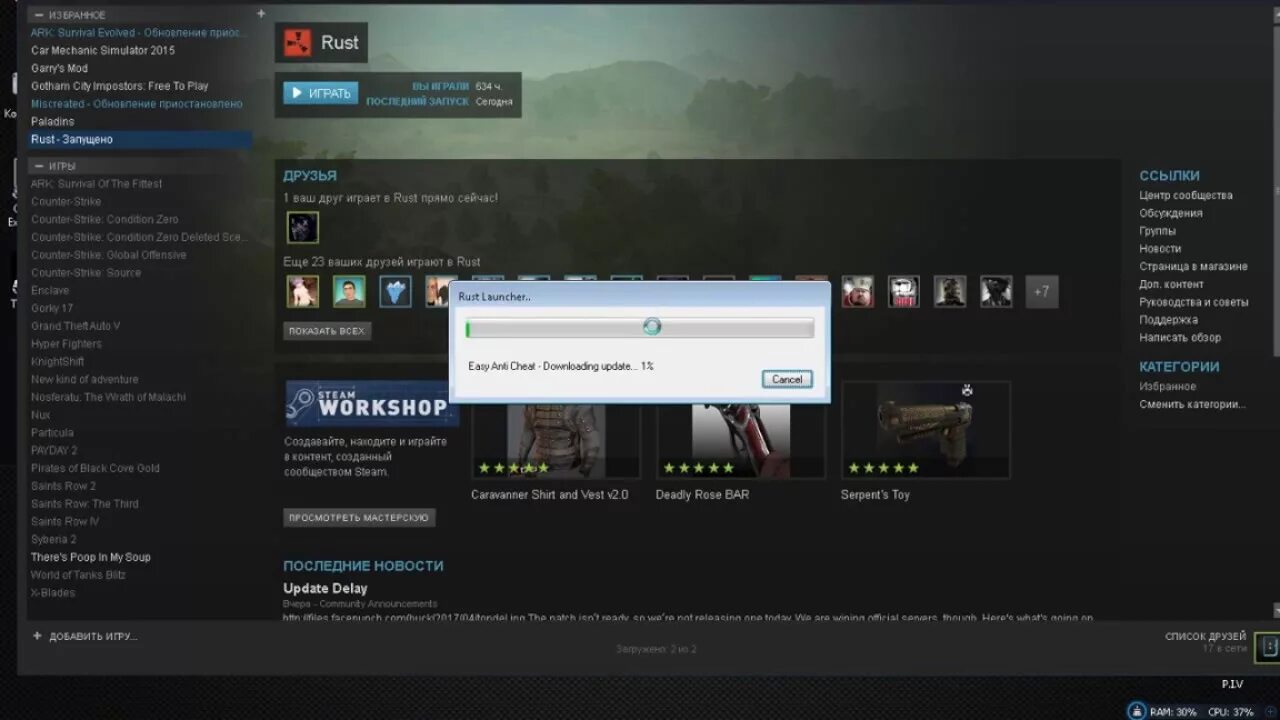Screen dimensions: 1280x720
Task: Open the Steam Workshop banner
Action: tap(372, 405)
